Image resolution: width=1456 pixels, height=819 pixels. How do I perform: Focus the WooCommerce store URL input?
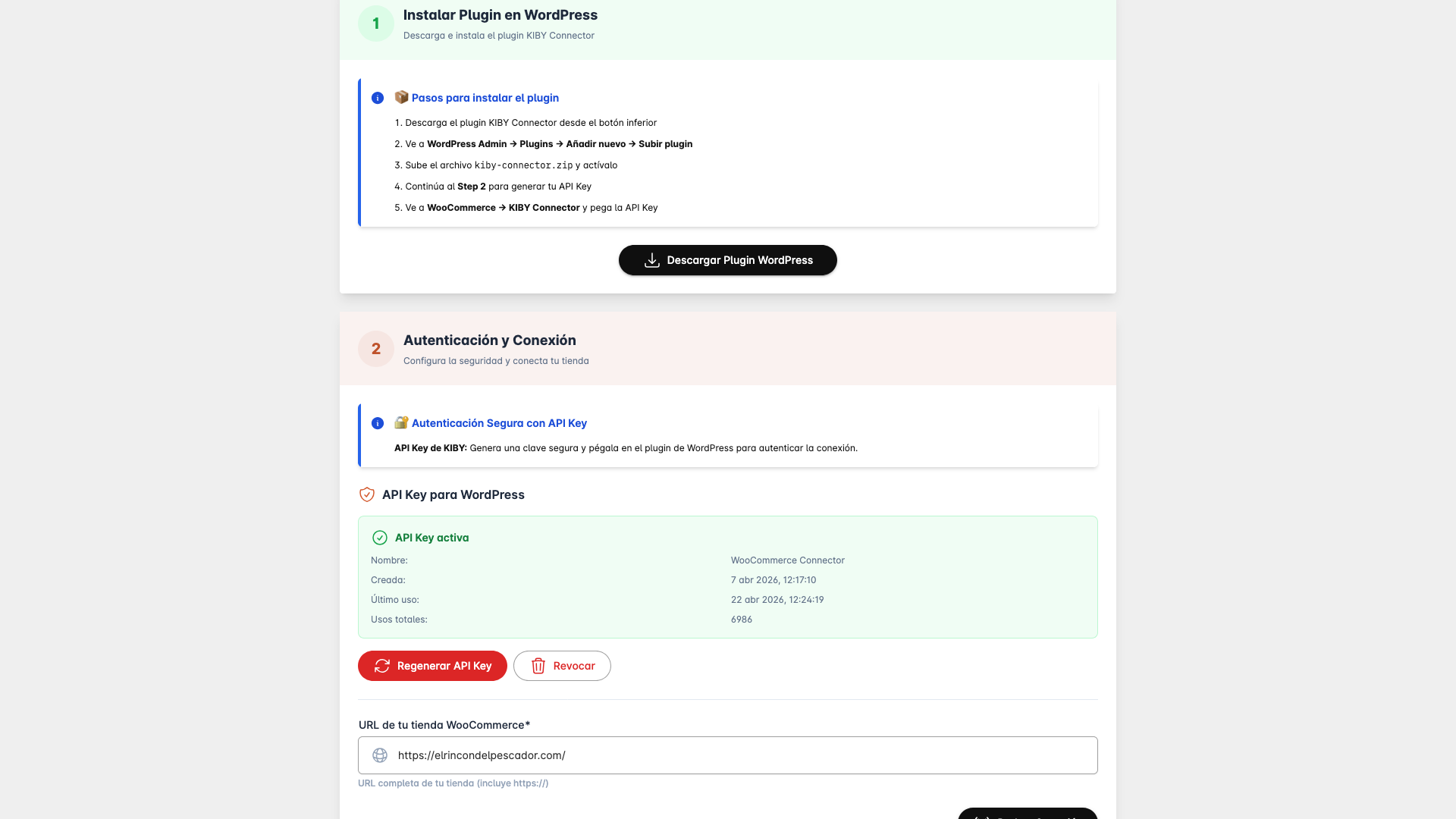point(728,755)
